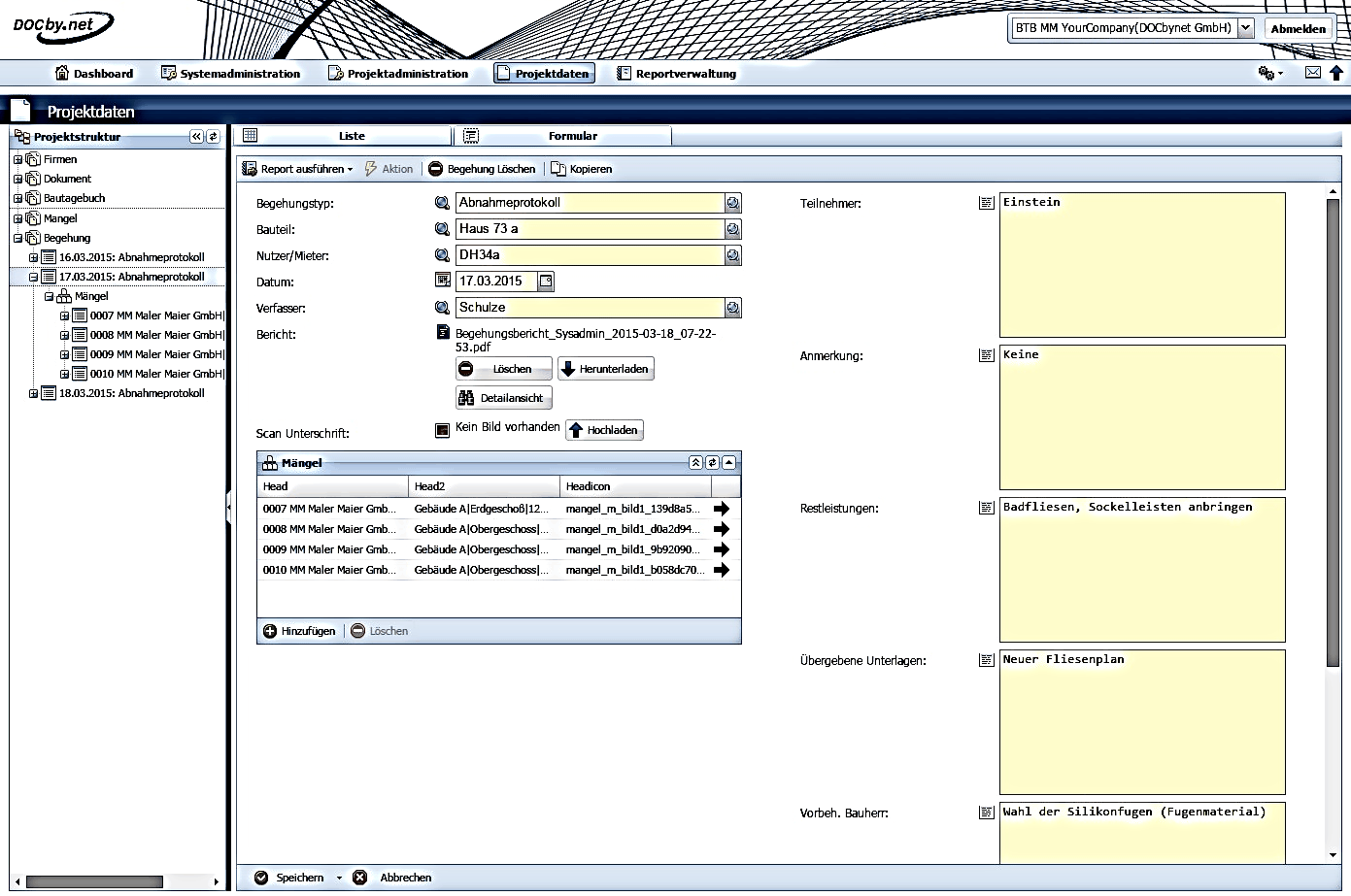Collapse the Projektstruktur panel with double arrows
Image resolution: width=1351 pixels, height=896 pixels.
[x=196, y=137]
